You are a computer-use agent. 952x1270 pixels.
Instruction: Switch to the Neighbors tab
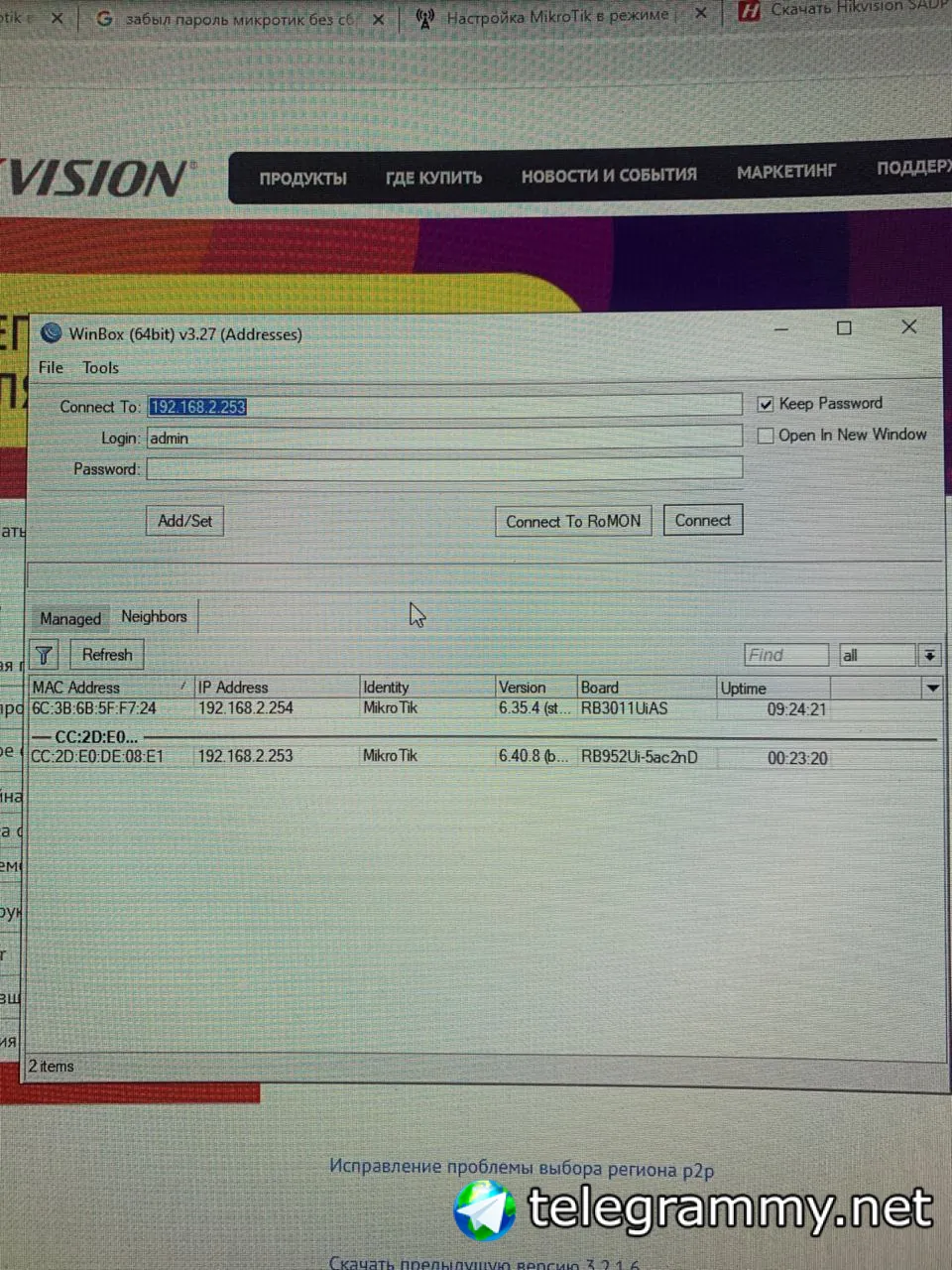[x=154, y=616]
